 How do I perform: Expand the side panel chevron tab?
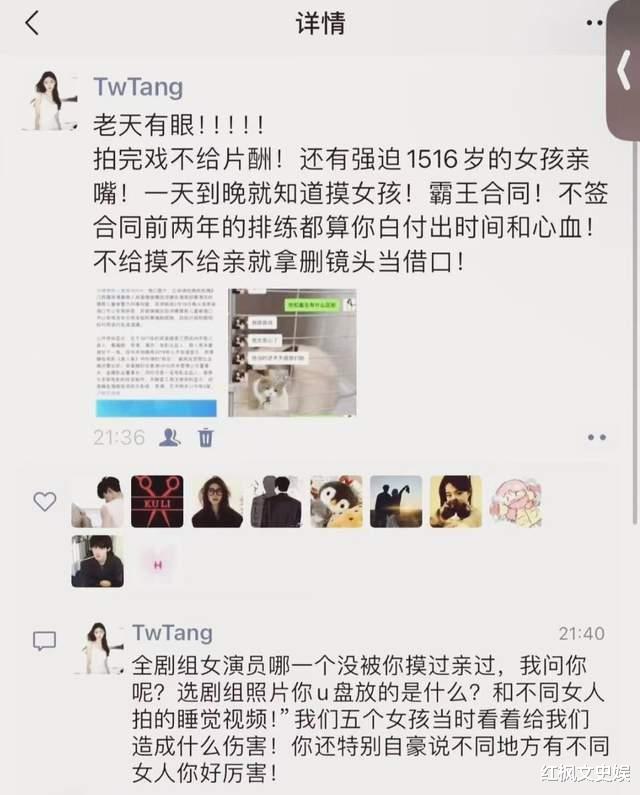(x=623, y=70)
